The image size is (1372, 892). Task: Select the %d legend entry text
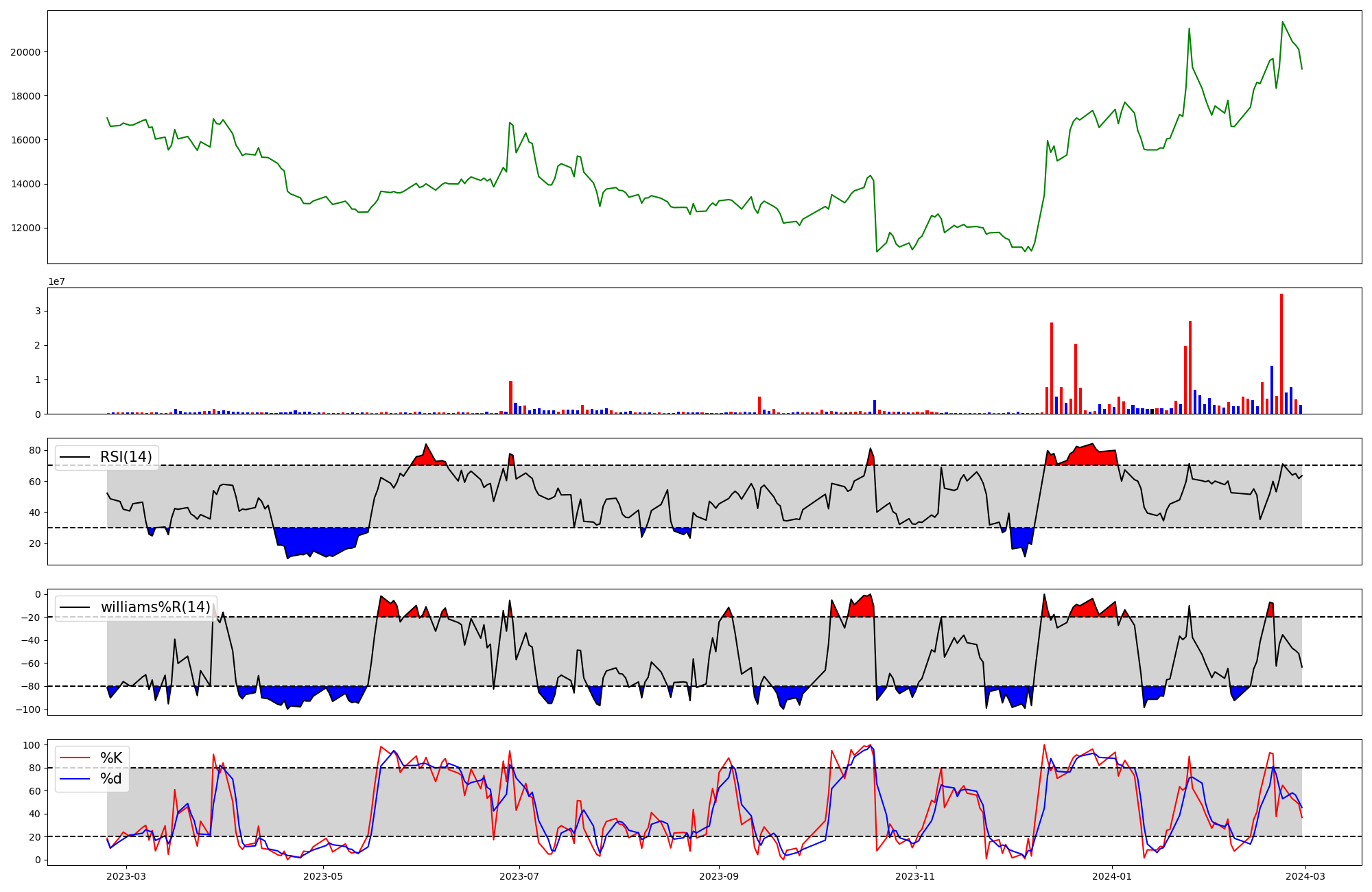111,779
